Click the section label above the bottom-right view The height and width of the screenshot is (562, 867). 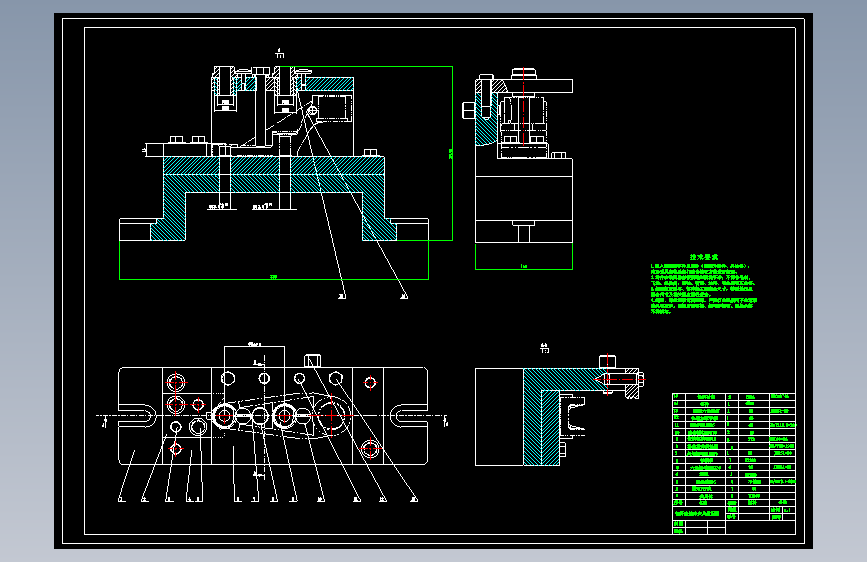tap(545, 348)
